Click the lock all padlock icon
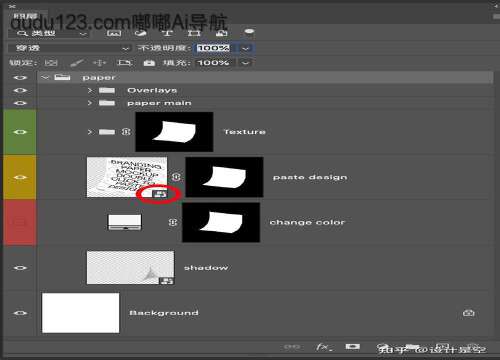The height and width of the screenshot is (360, 500). 149,63
